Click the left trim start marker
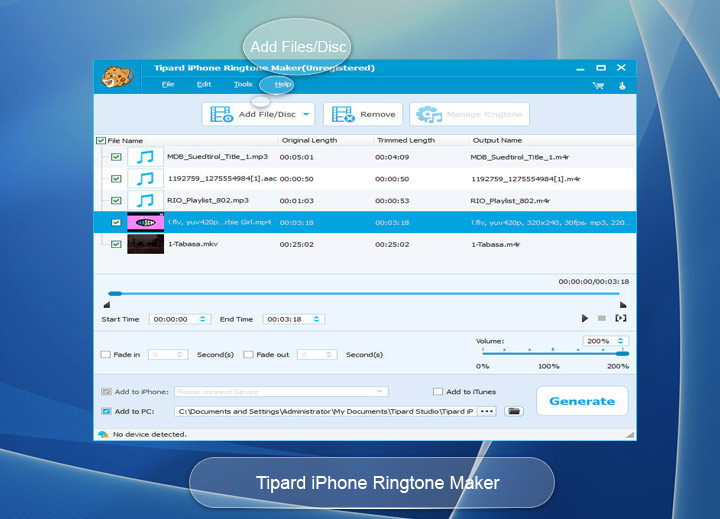This screenshot has height=519, width=720. [x=107, y=305]
